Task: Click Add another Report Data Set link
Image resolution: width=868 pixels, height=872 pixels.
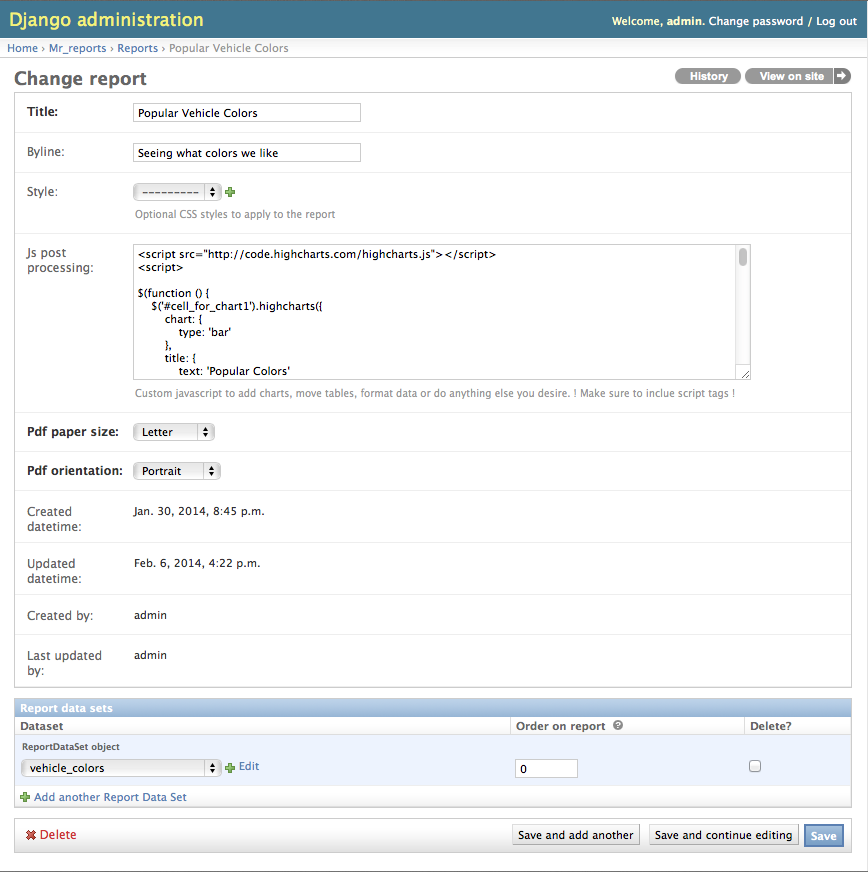Action: click(110, 797)
